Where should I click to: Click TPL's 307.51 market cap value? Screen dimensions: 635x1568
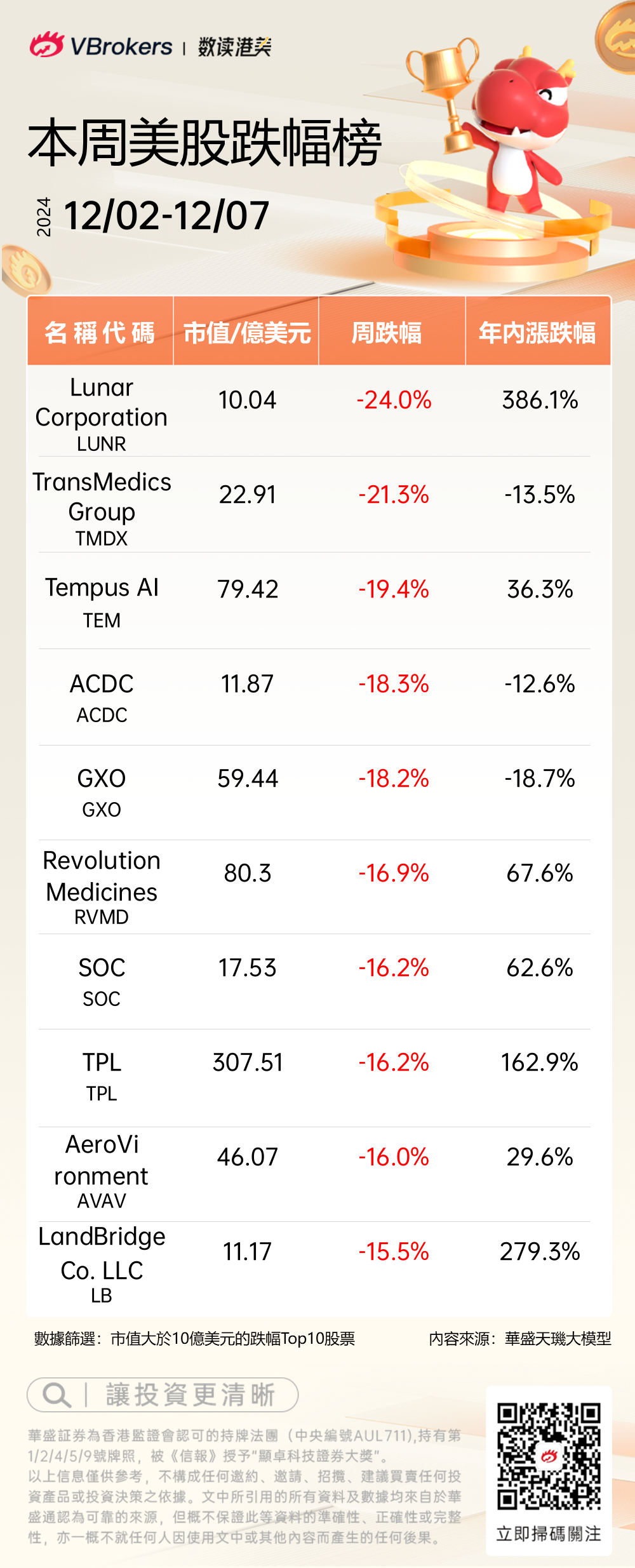(248, 1062)
